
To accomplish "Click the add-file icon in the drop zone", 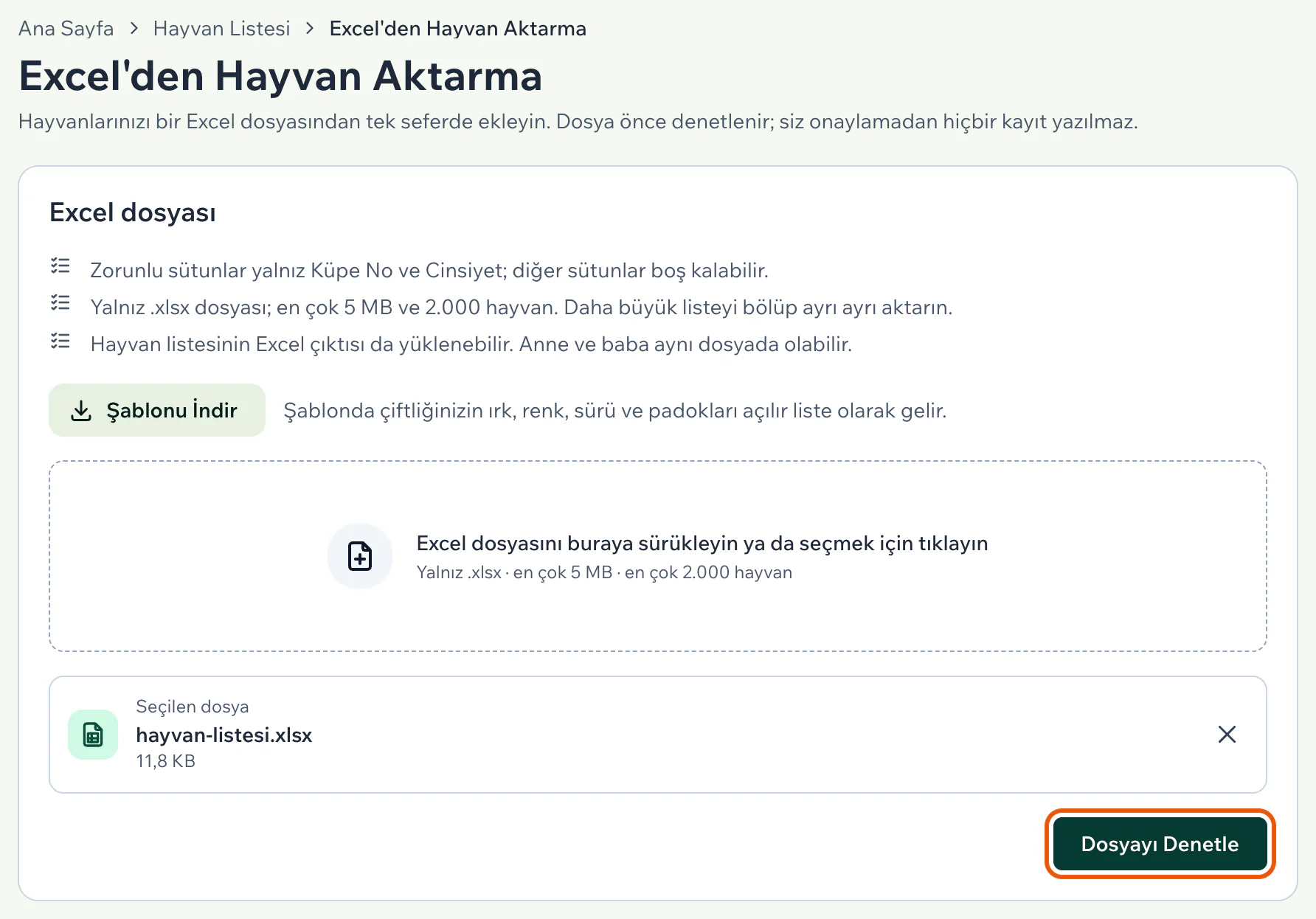I will pyautogui.click(x=360, y=556).
